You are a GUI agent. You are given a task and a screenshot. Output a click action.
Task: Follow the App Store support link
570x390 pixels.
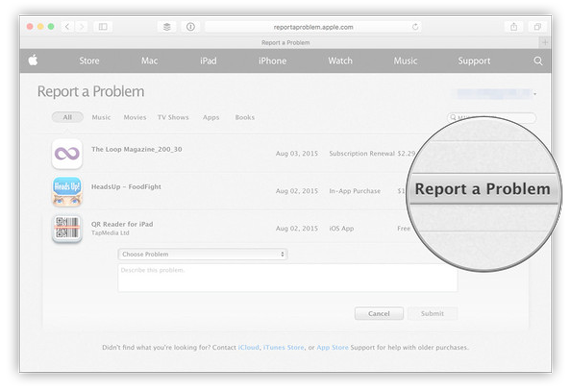point(332,347)
